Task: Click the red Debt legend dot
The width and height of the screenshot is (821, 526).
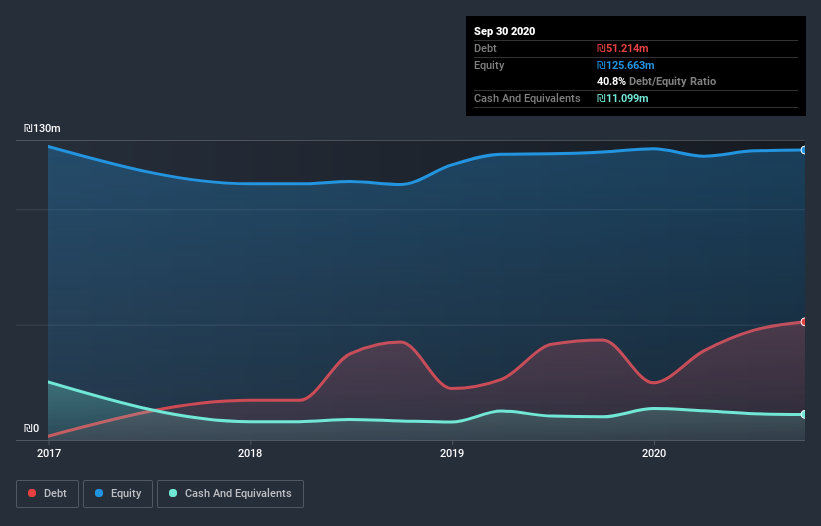Action: click(32, 493)
